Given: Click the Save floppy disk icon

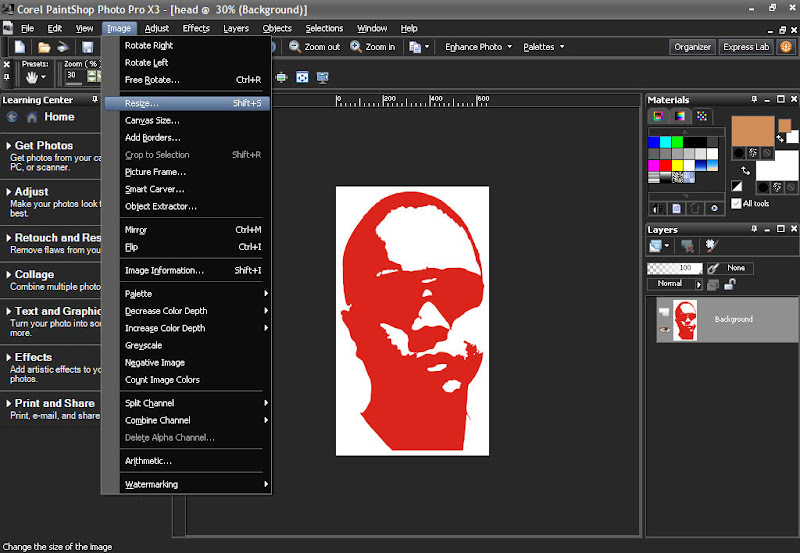Looking at the screenshot, I should click(87, 47).
